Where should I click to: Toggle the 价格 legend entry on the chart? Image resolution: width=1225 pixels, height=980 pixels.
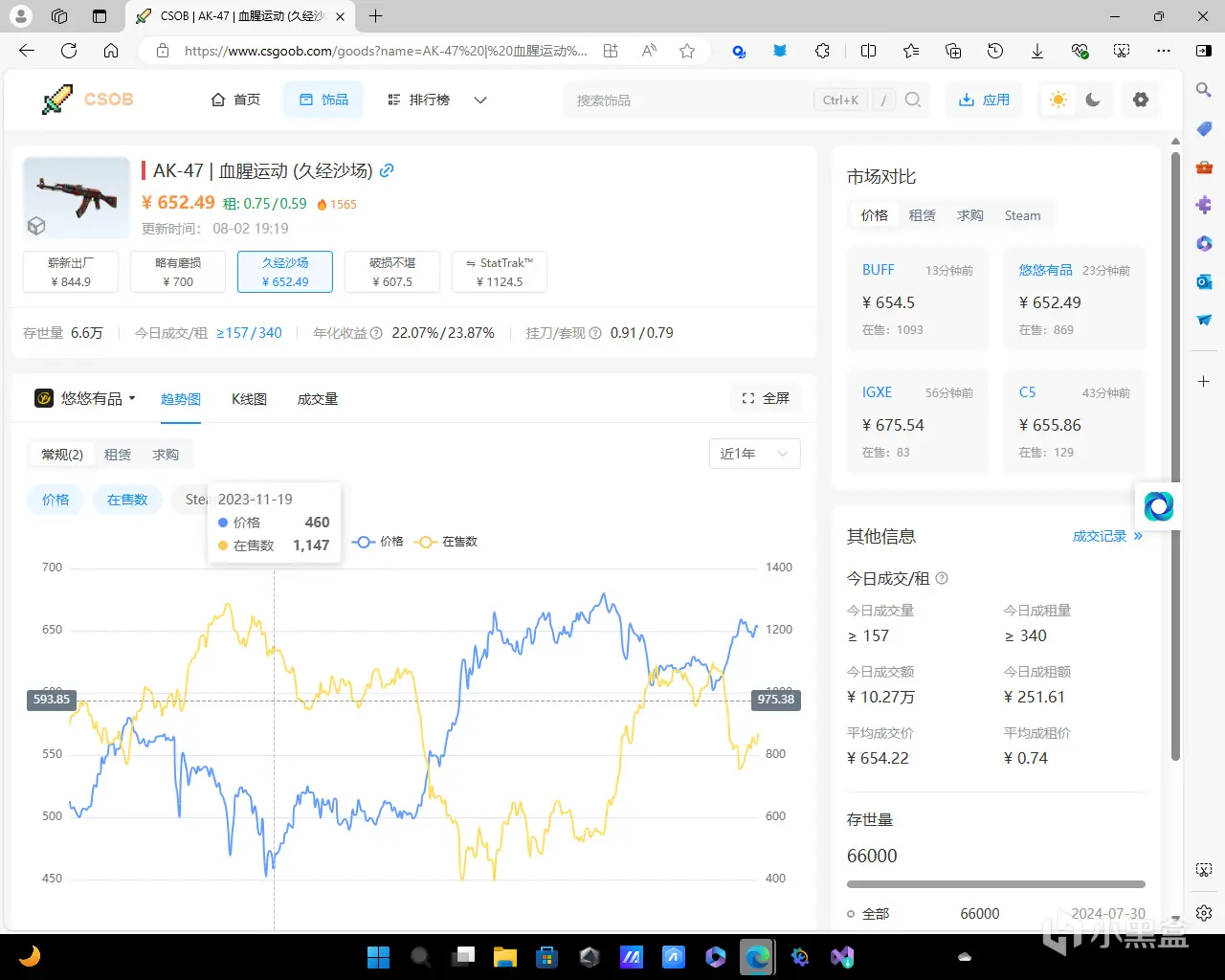(379, 542)
